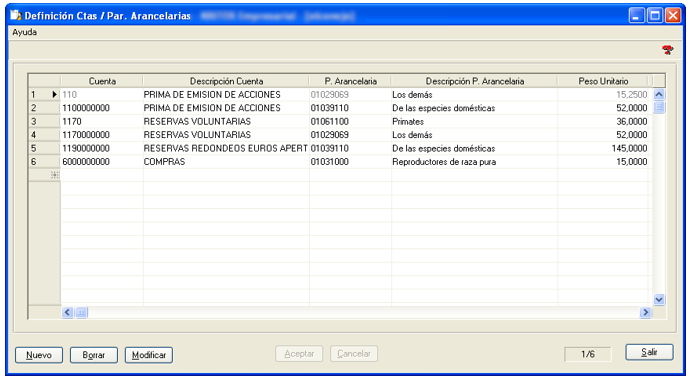Viewport: 694px width, 381px height.
Task: Click the Nuevo button
Action: click(x=39, y=355)
